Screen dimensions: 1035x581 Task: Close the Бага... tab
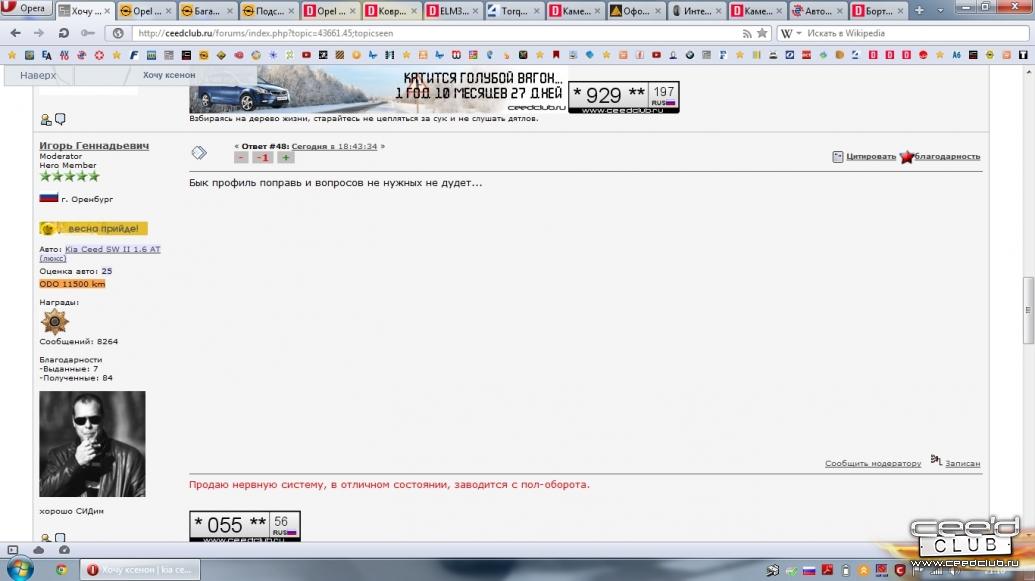click(x=230, y=11)
